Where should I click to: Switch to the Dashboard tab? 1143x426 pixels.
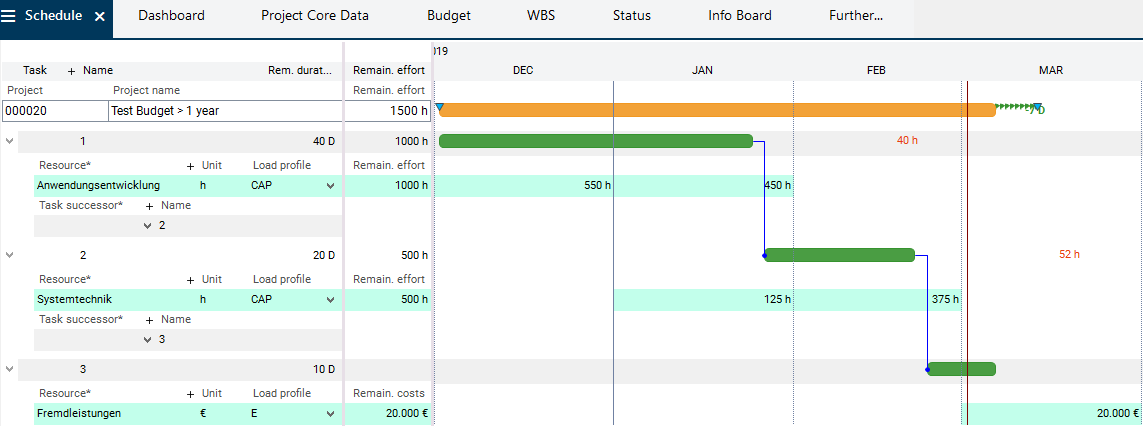tap(171, 16)
